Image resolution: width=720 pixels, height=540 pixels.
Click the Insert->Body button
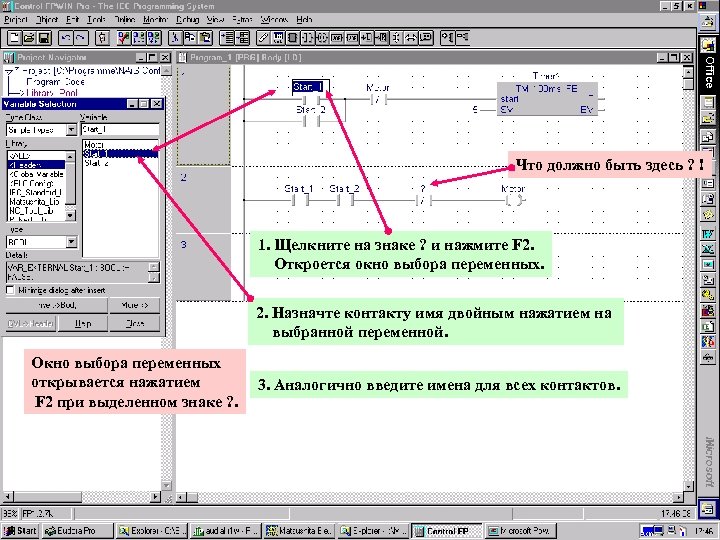tap(57, 305)
